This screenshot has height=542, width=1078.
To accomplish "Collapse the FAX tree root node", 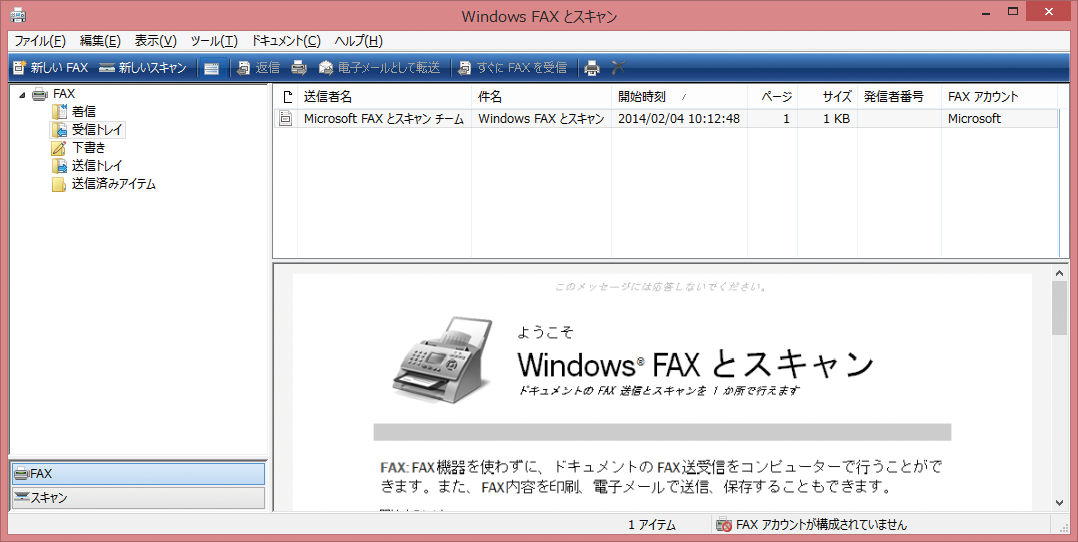I will [22, 95].
